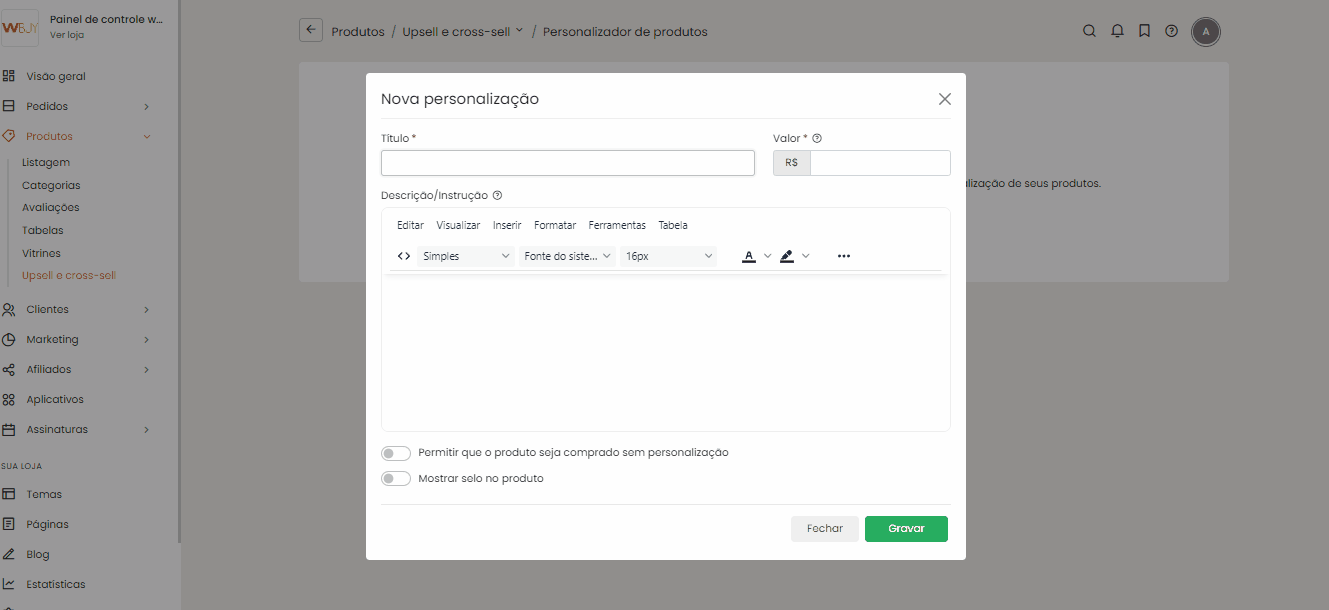Open the Formatar menu in editor
The image size is (1329, 610).
(x=555, y=225)
